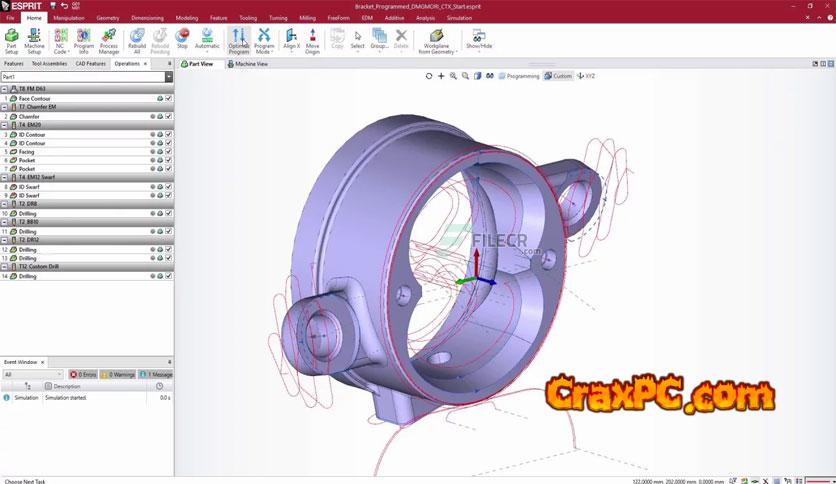Viewport: 836px width, 484px height.
Task: Select the Custom view mode in viewport
Action: click(x=558, y=76)
